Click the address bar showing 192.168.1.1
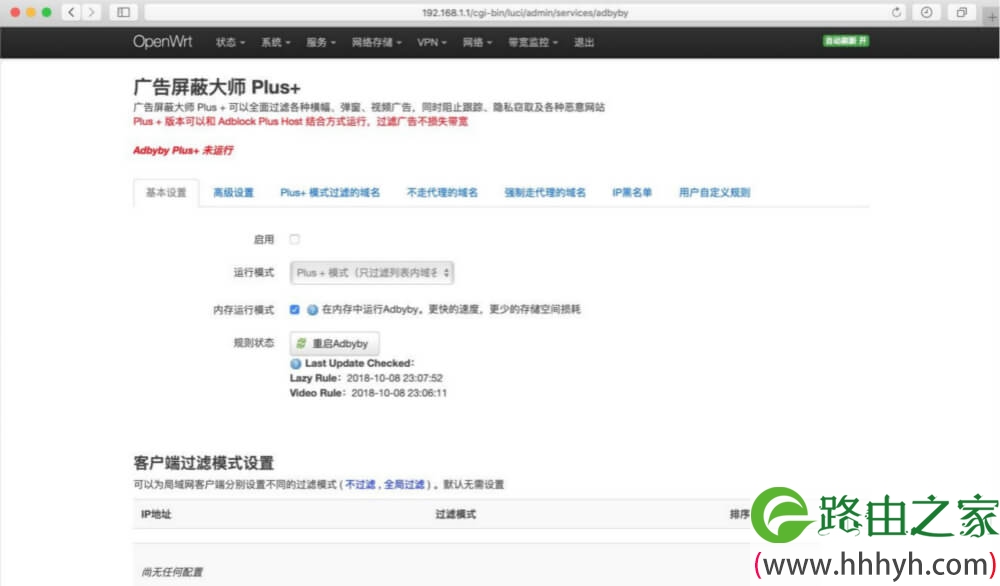The width and height of the screenshot is (1000, 586). [x=525, y=12]
